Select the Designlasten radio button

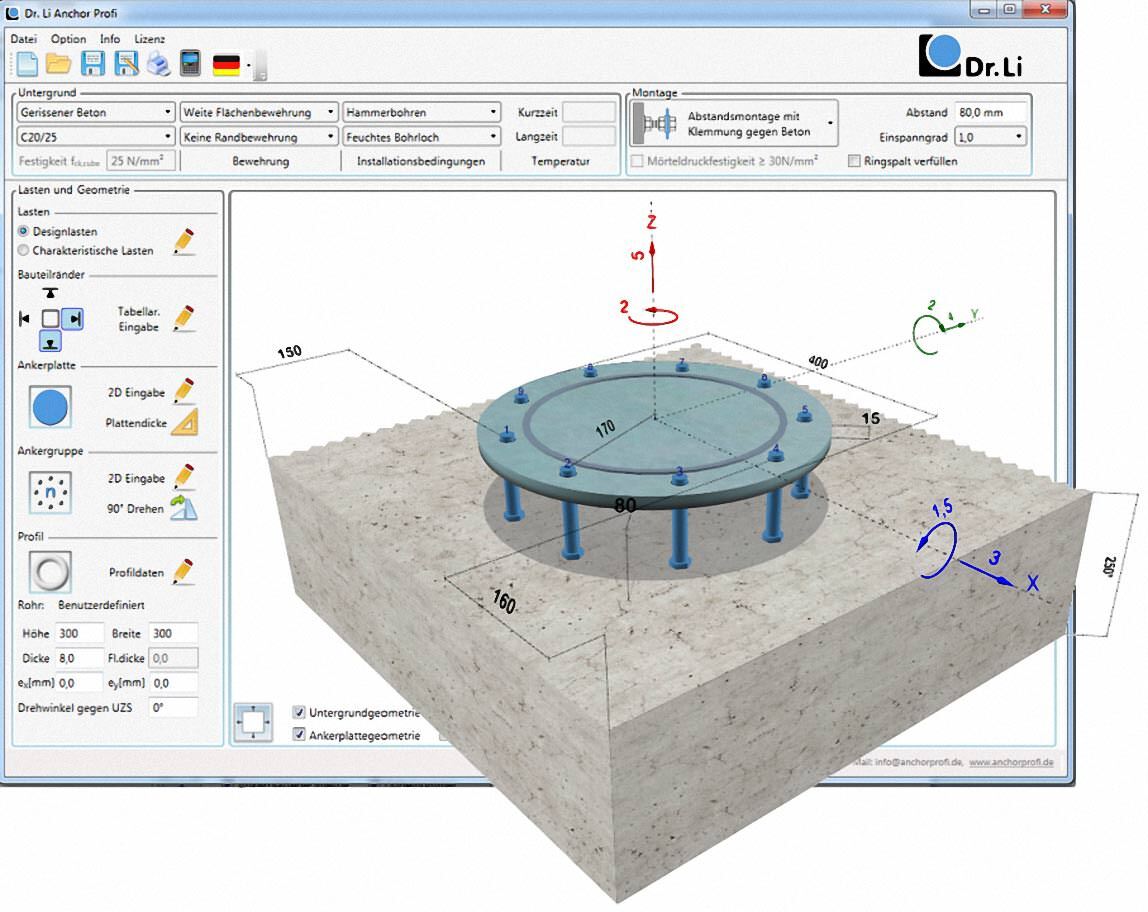[x=23, y=231]
